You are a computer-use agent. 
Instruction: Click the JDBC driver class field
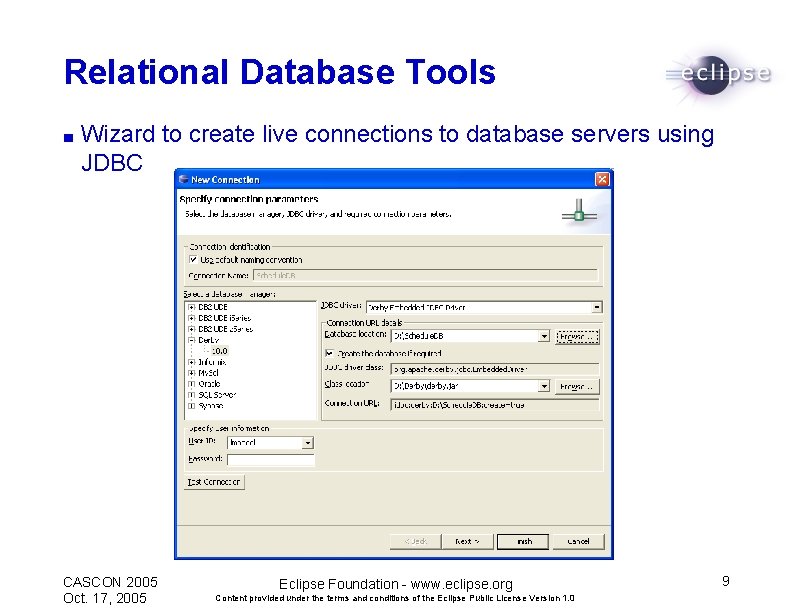(x=495, y=369)
